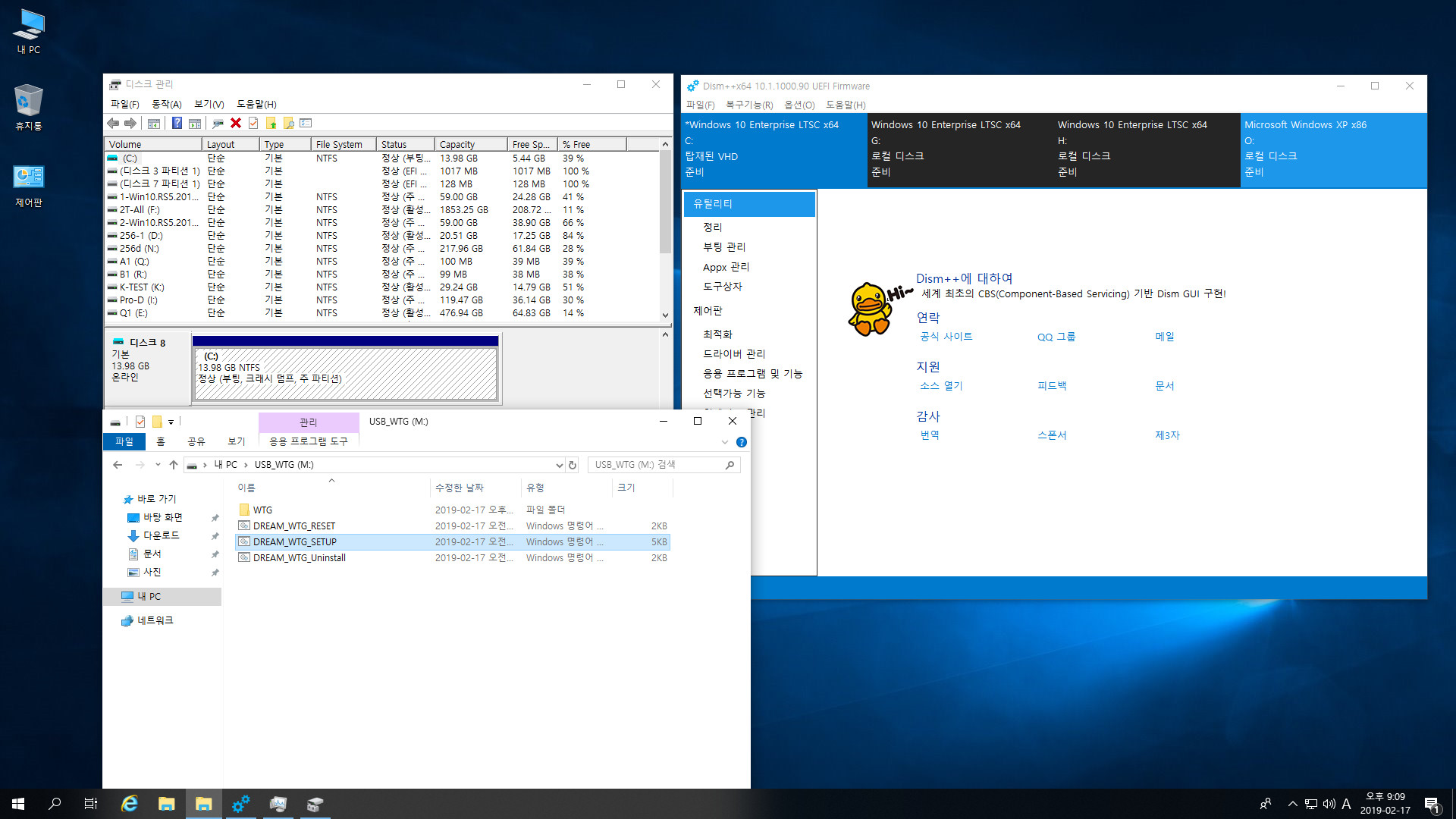Select 드라이버 관리 in Dism++ sidebar

[734, 354]
